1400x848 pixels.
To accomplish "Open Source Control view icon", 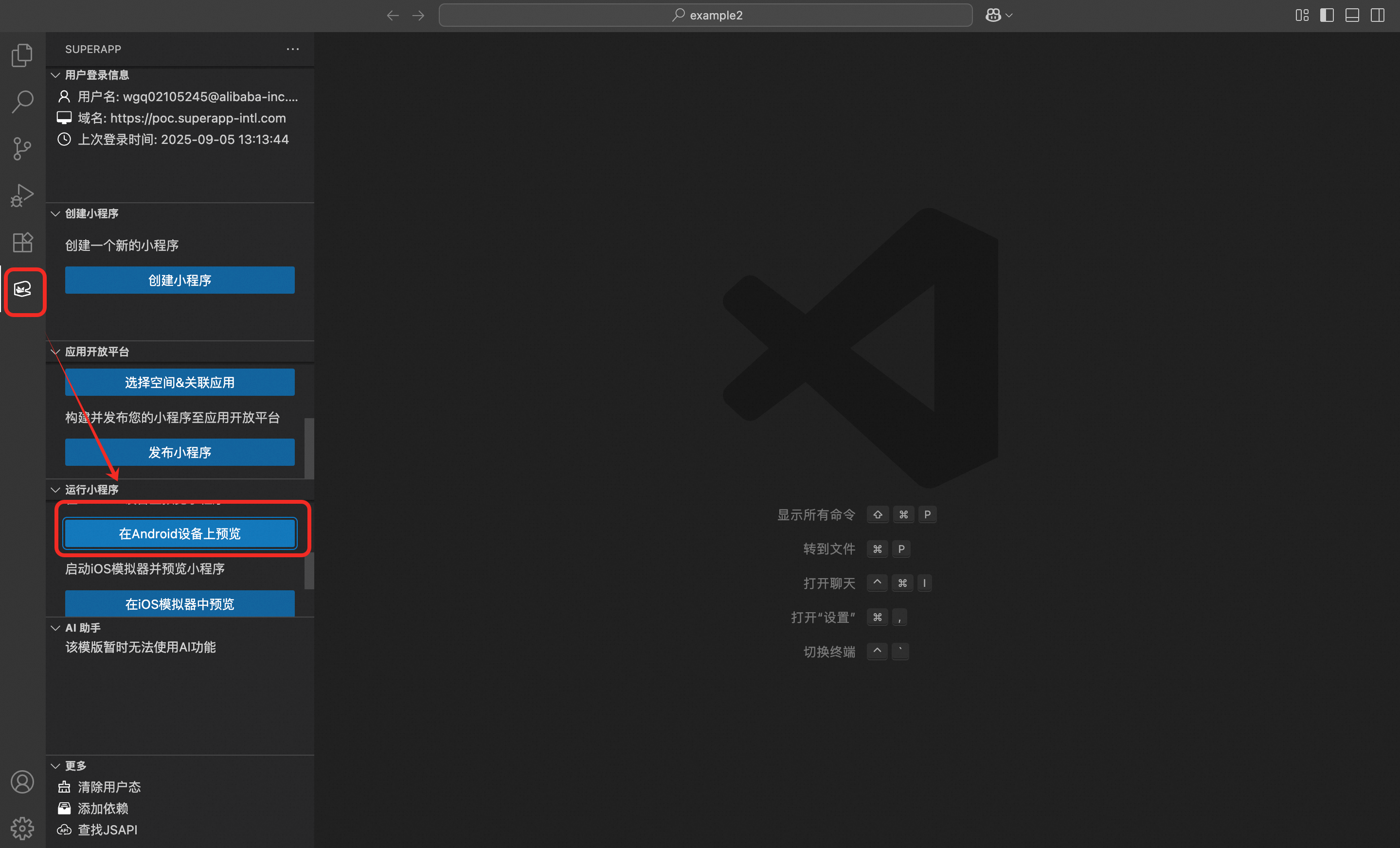I will (22, 149).
